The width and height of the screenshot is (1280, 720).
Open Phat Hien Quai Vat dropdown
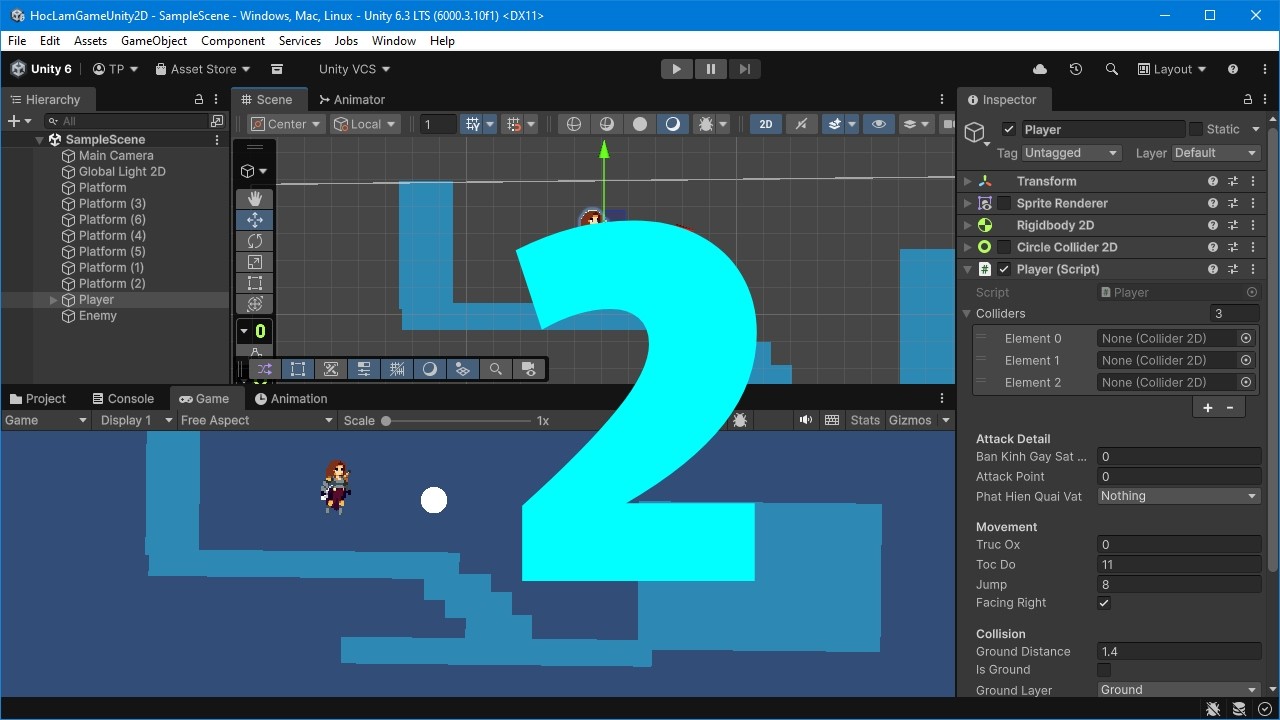click(x=1179, y=496)
